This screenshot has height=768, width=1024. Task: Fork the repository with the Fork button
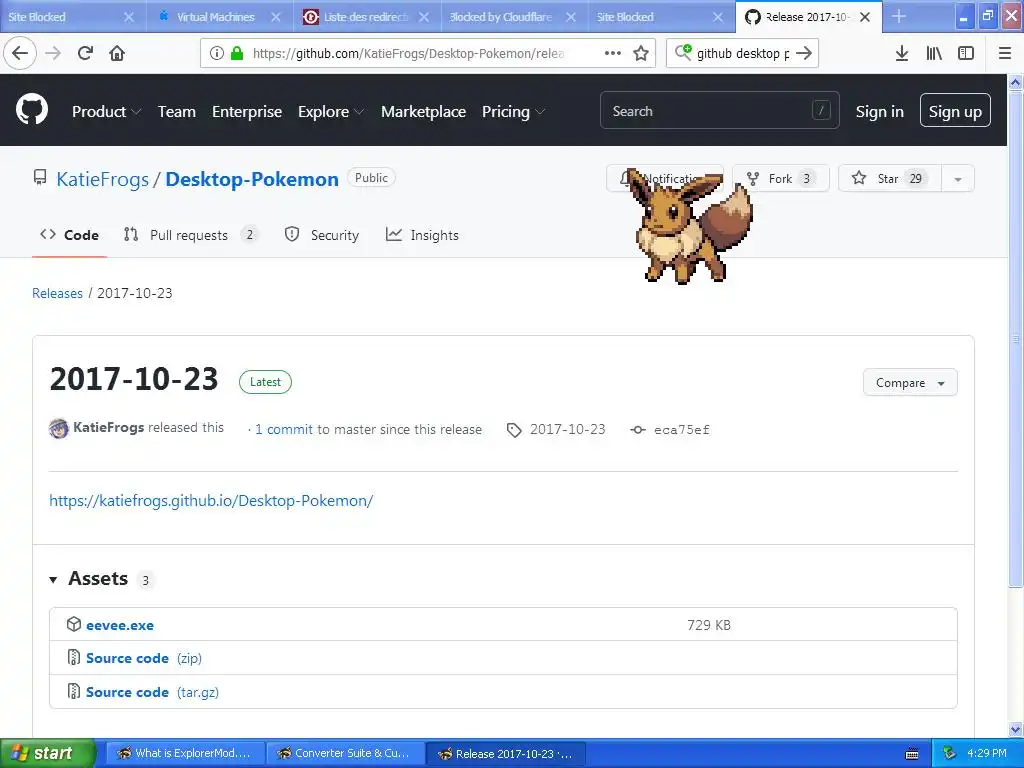780,178
